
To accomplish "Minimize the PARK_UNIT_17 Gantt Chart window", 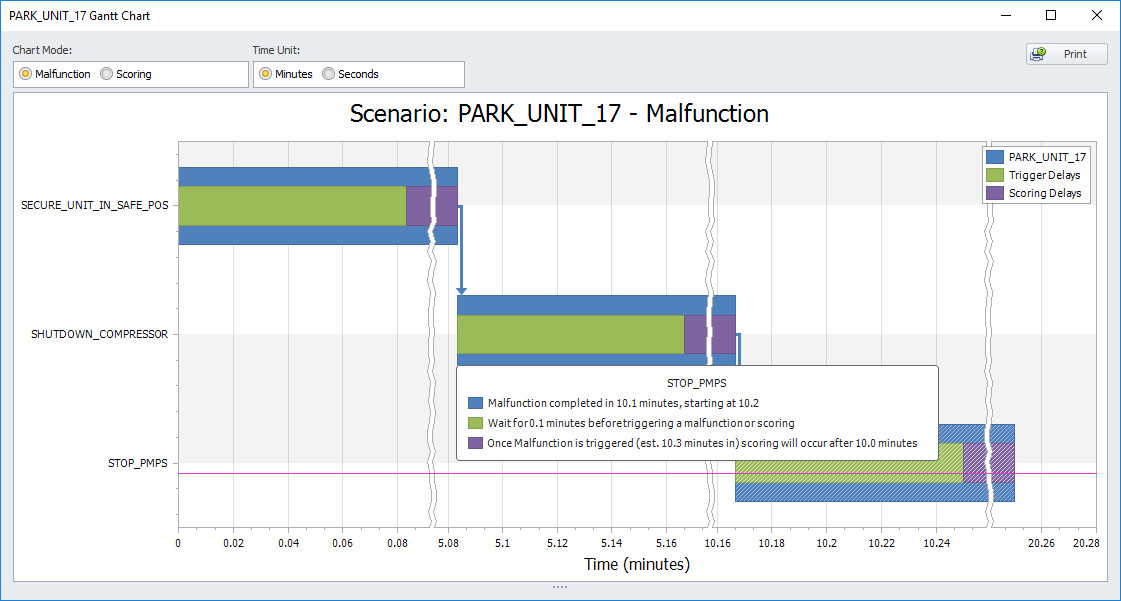I will click(1005, 16).
